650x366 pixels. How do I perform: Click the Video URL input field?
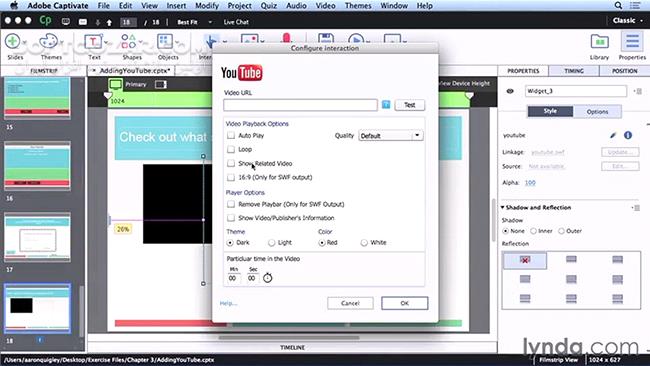tap(301, 105)
